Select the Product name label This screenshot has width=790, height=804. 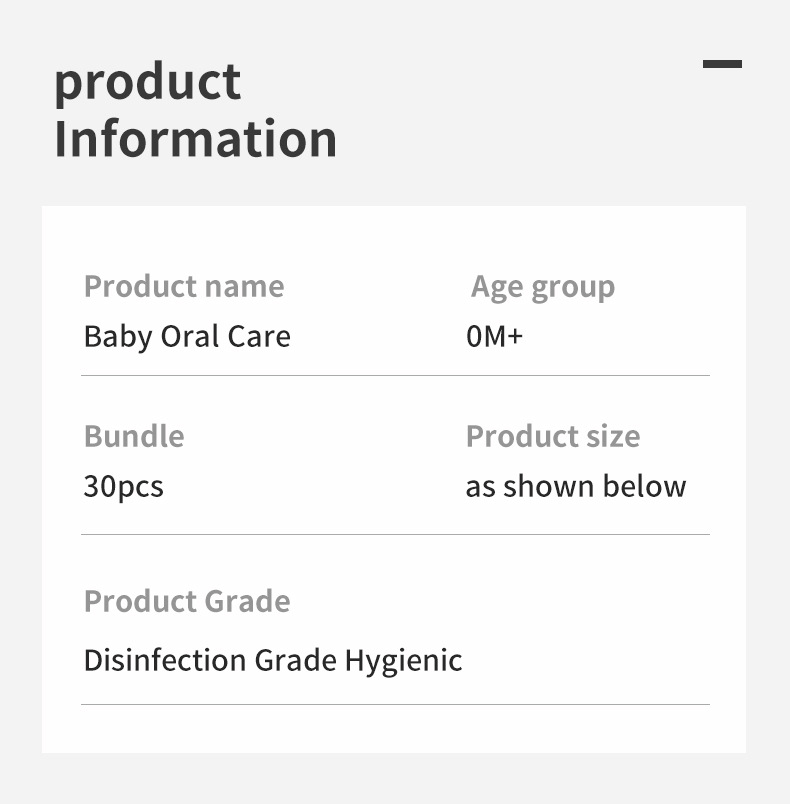click(184, 286)
